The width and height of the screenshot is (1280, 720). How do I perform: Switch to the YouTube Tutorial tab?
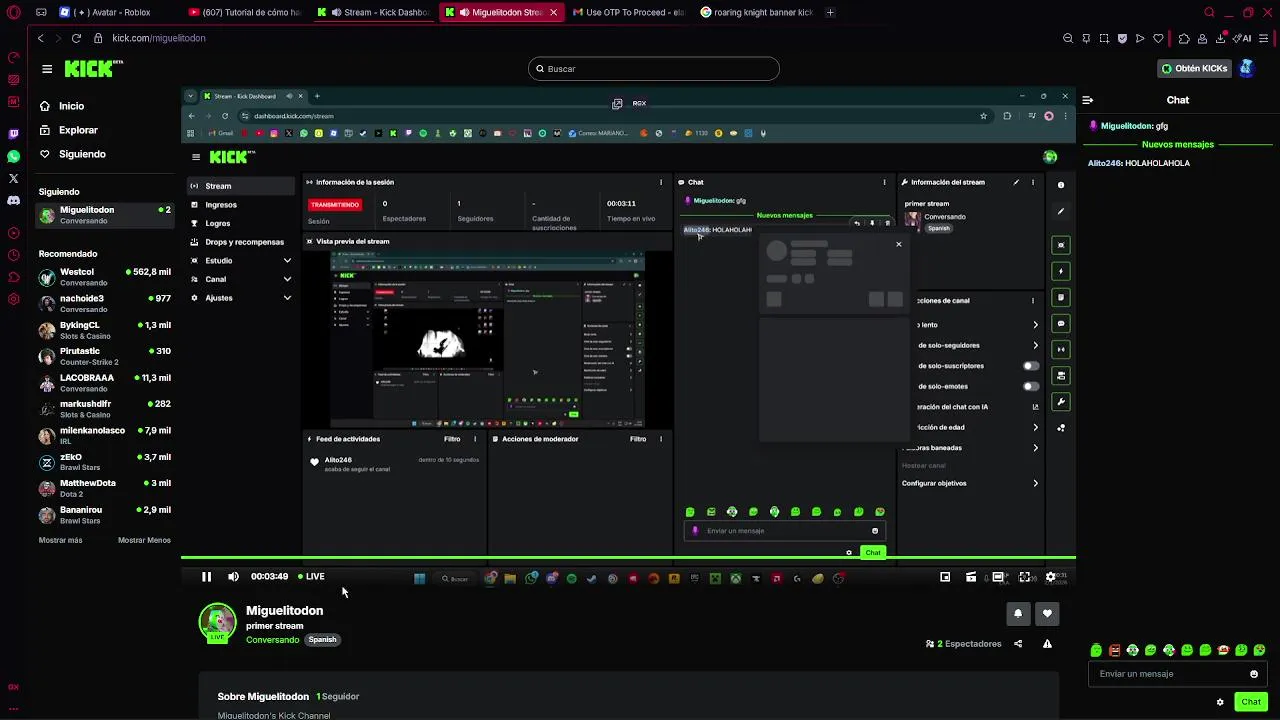pos(245,13)
